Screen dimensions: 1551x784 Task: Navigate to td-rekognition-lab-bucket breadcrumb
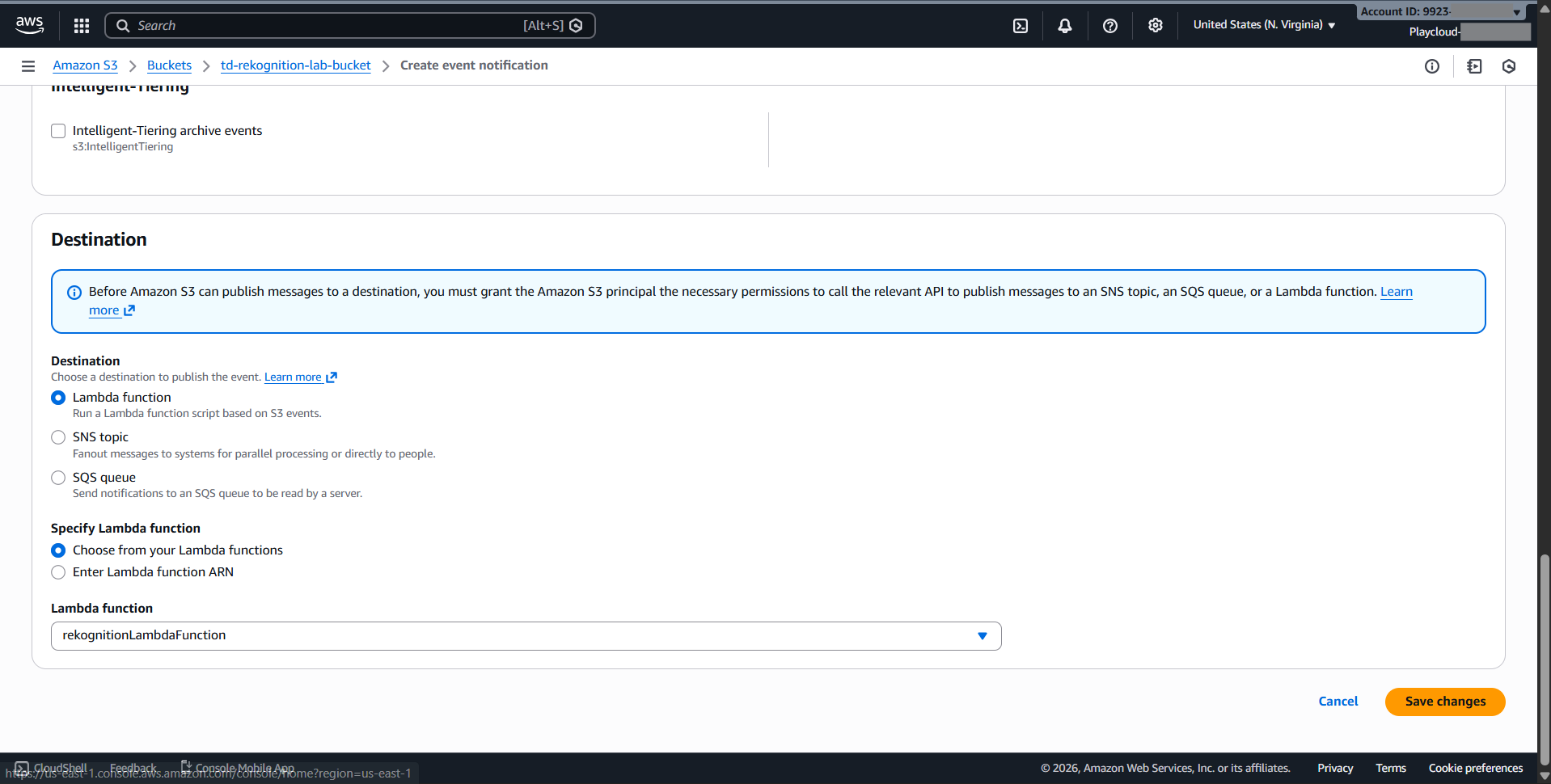[295, 65]
